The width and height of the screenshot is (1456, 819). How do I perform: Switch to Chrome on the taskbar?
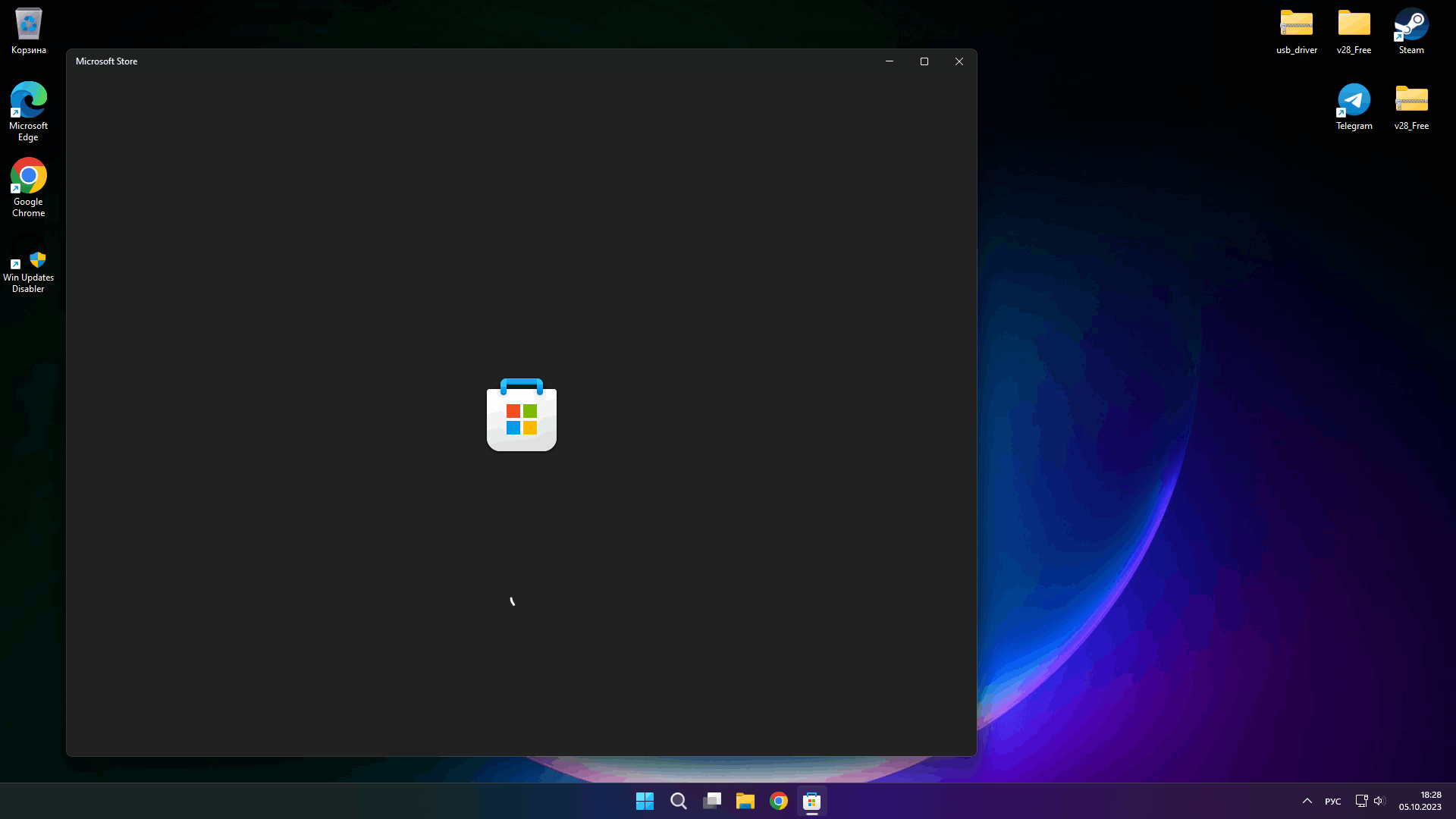coord(779,801)
